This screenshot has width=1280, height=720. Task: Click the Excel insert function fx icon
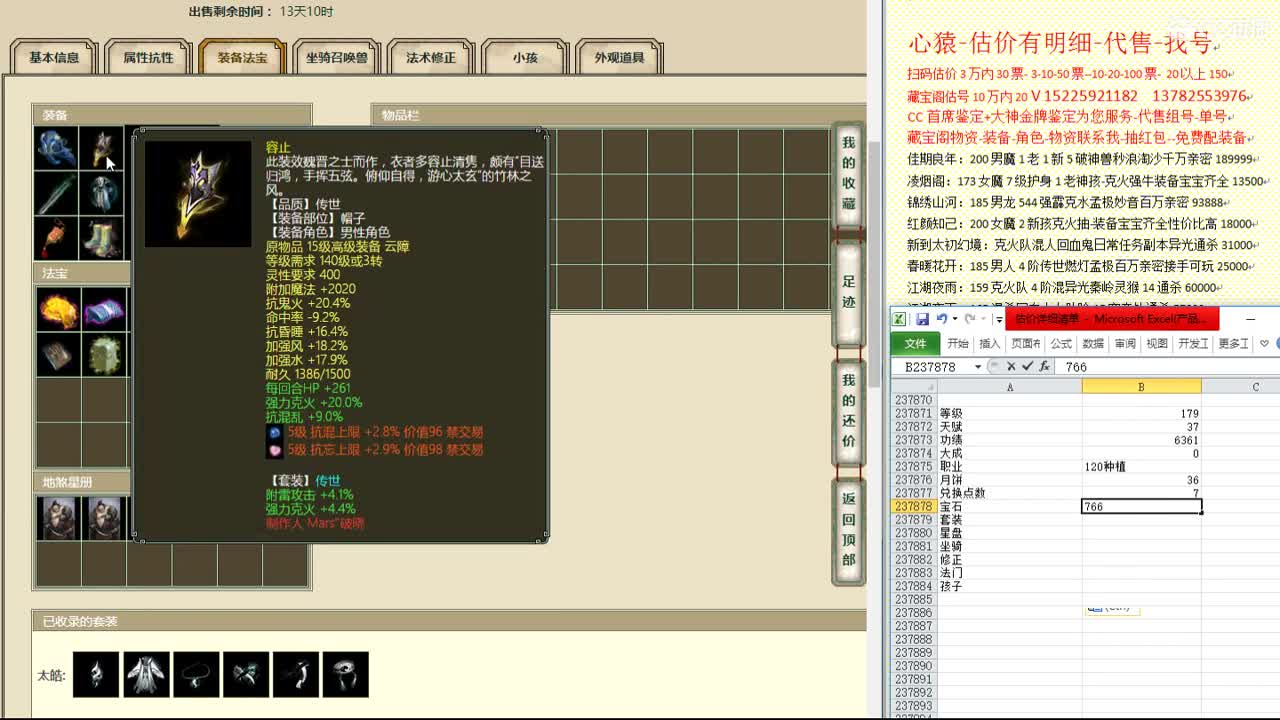click(x=1044, y=367)
